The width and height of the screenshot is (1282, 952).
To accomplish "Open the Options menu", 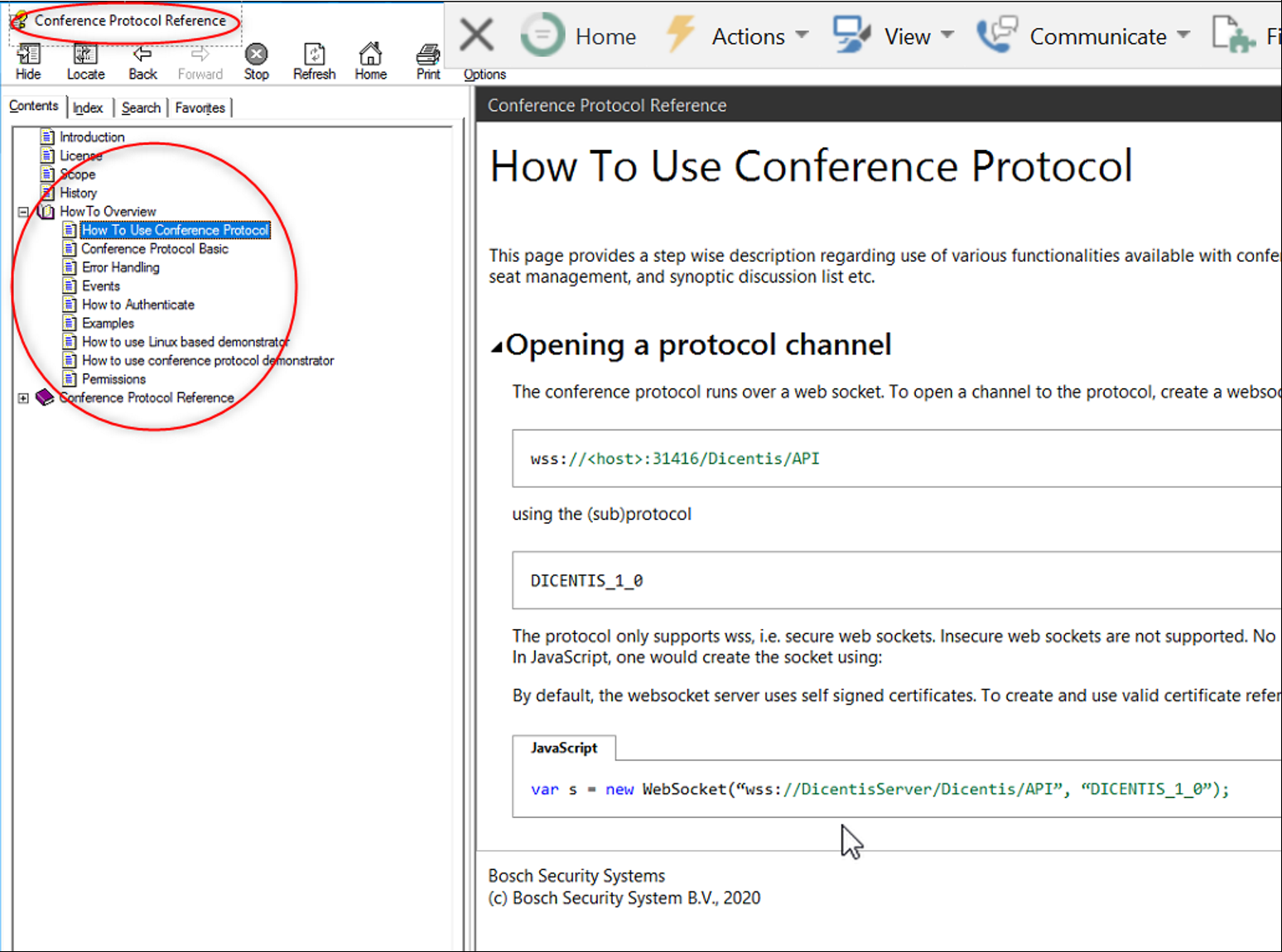I will [x=484, y=75].
